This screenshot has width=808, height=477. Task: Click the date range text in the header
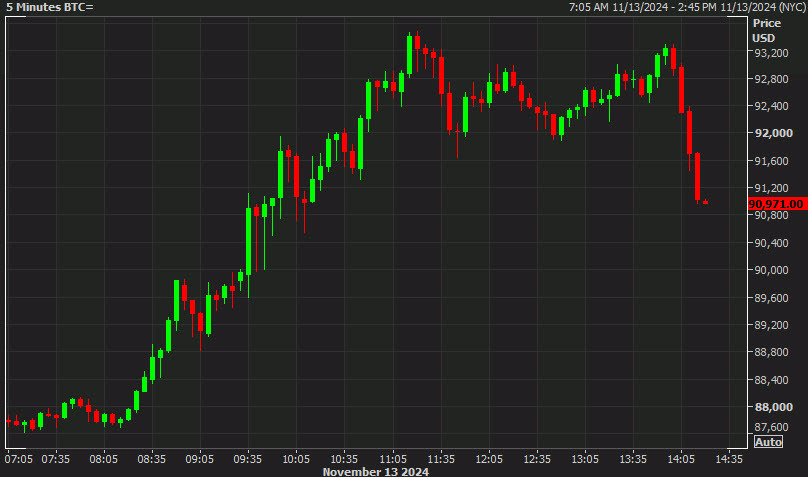point(687,7)
